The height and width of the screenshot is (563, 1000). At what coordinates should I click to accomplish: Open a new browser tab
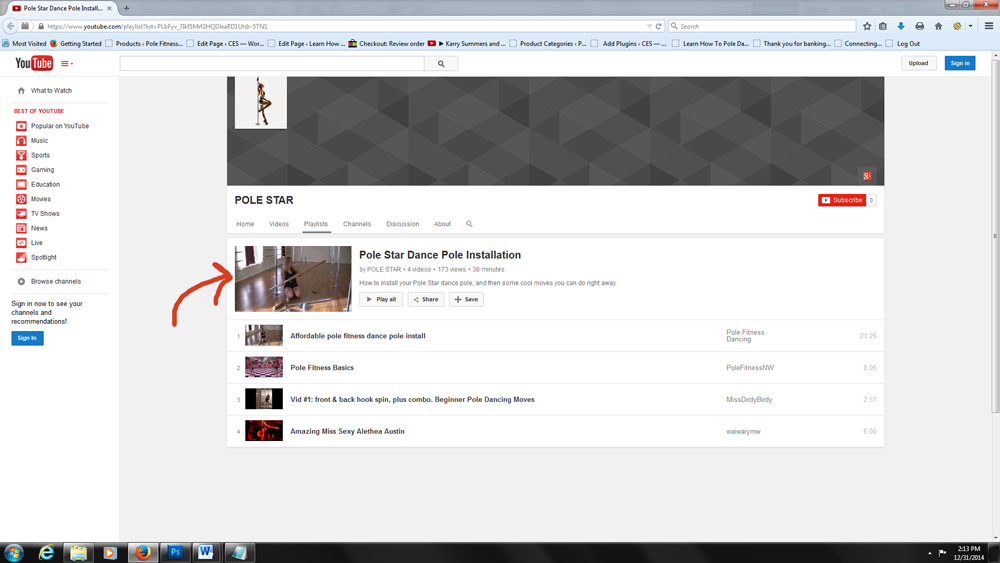point(126,8)
